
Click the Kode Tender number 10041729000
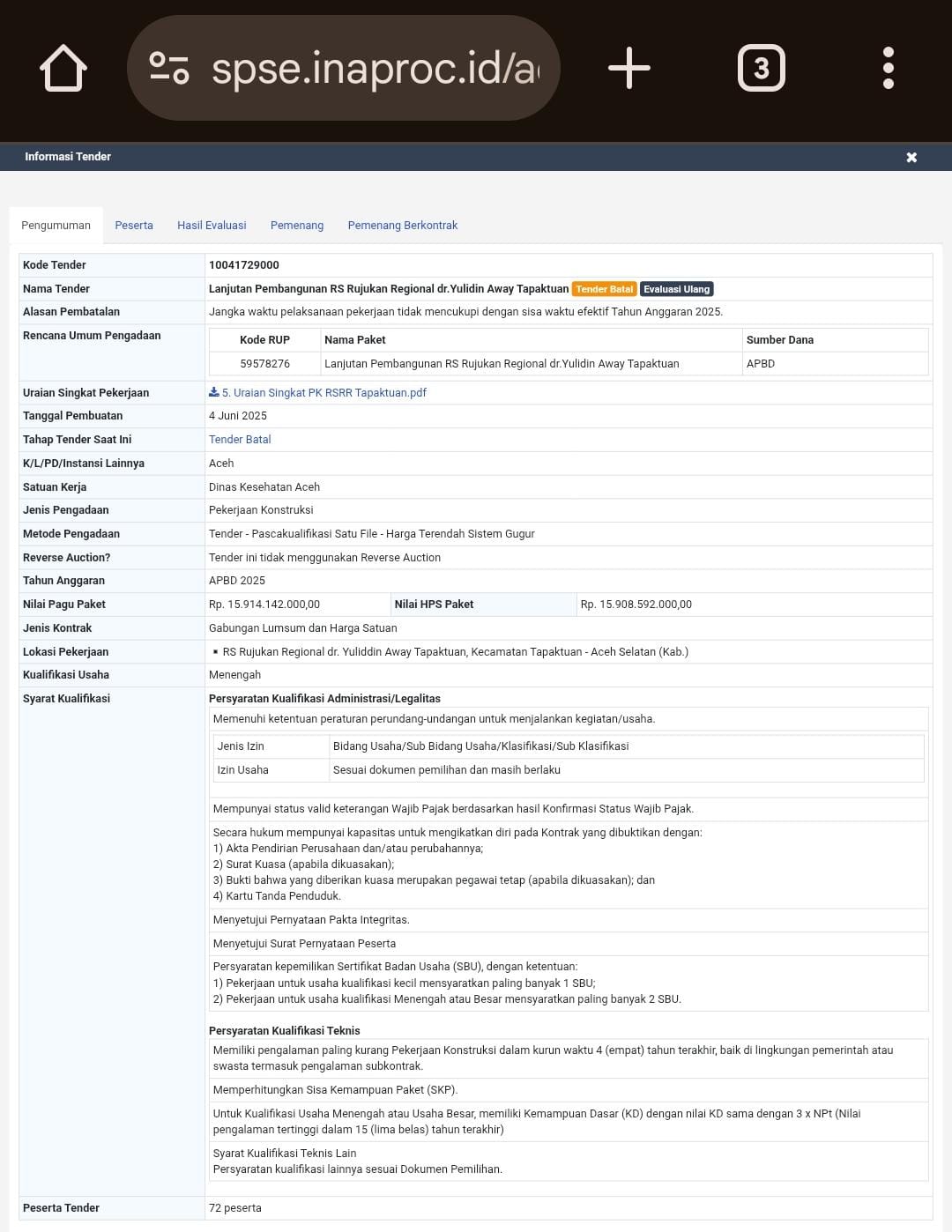click(x=244, y=265)
